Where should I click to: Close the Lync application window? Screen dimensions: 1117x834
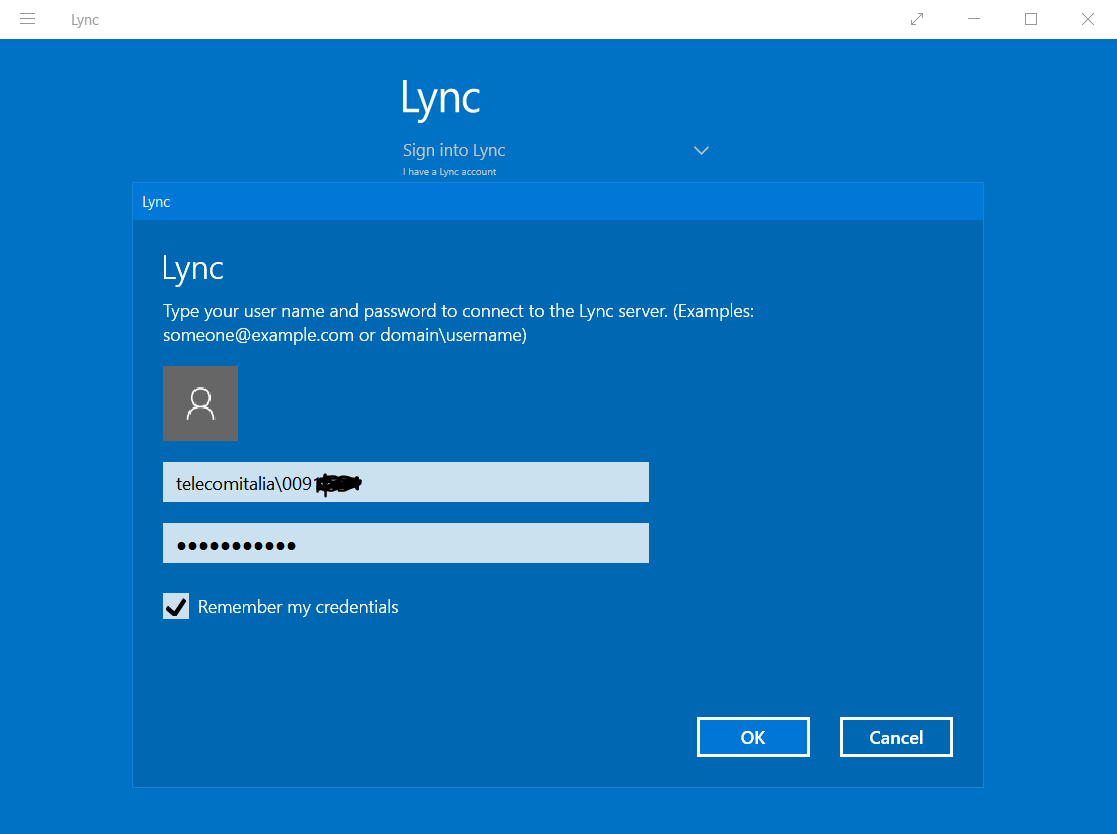(x=1088, y=19)
